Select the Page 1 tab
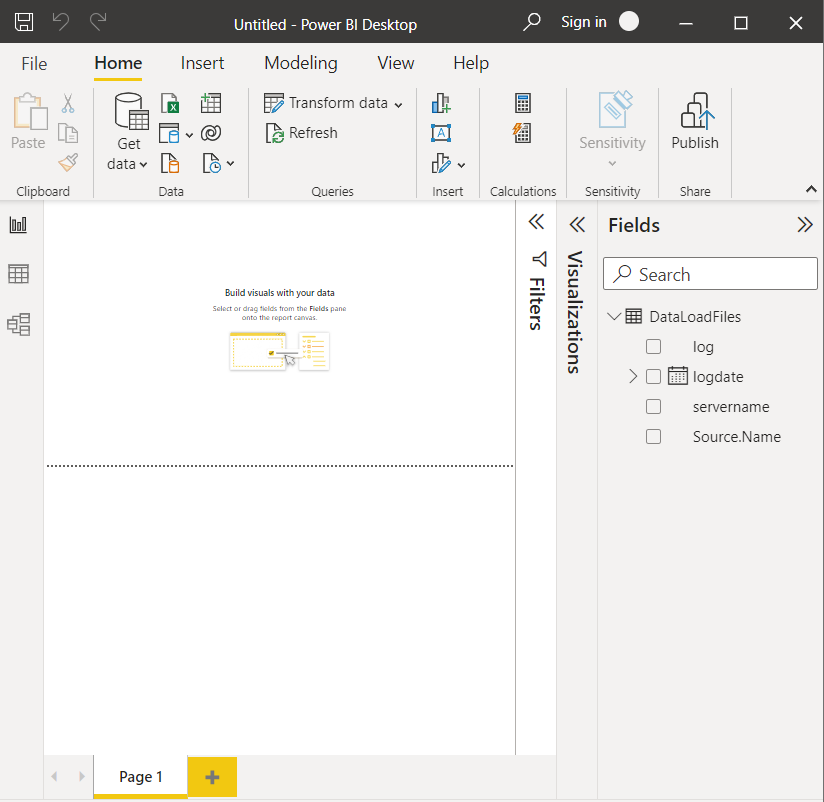 pos(140,777)
